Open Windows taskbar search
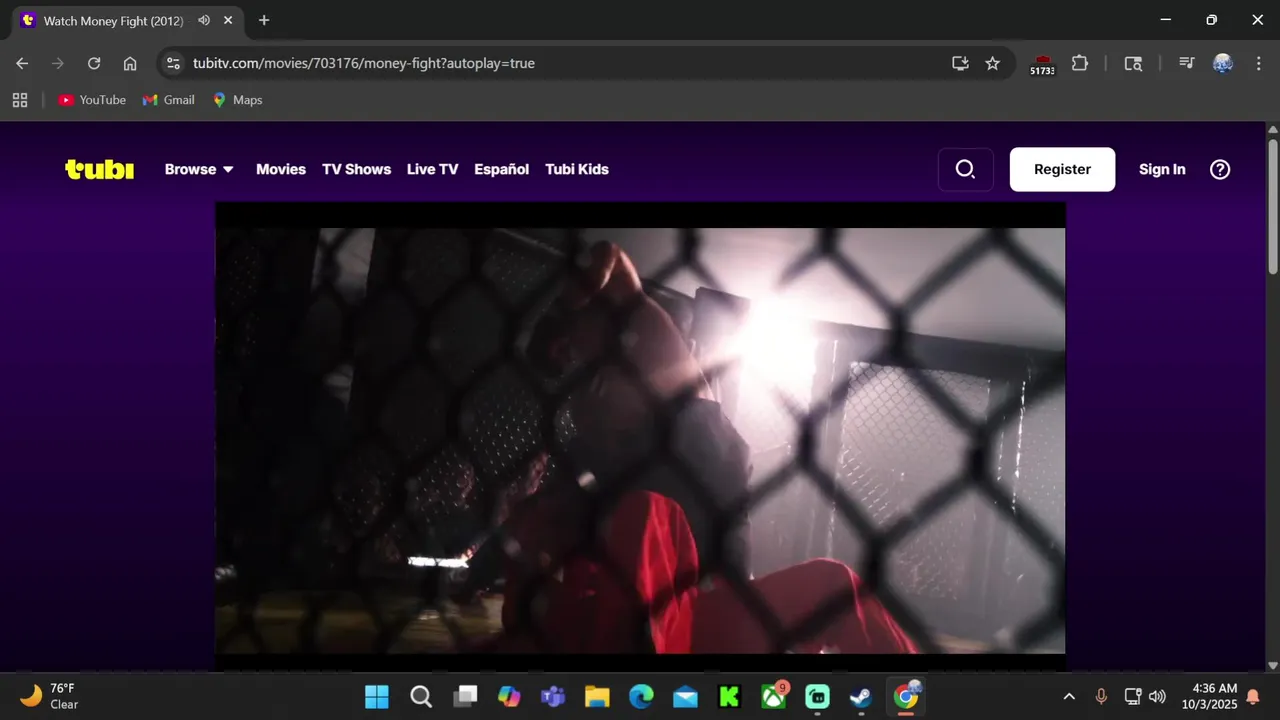Viewport: 1280px width, 720px height. point(421,697)
